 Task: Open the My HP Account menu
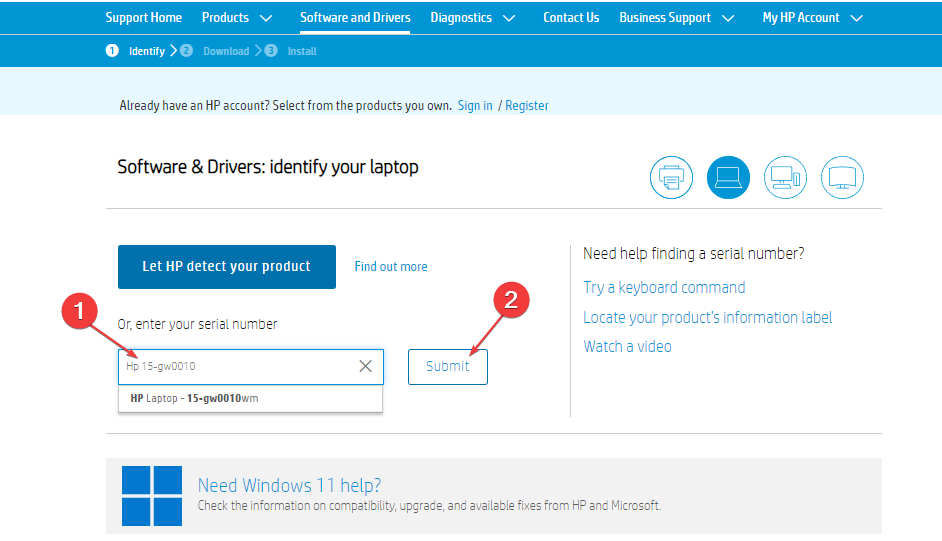(801, 17)
